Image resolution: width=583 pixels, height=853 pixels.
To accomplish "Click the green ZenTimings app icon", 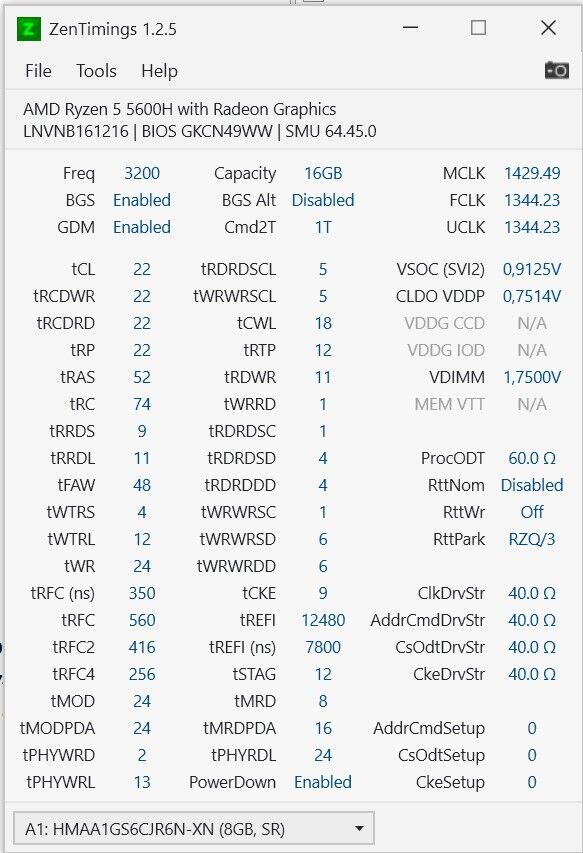I will (29, 29).
